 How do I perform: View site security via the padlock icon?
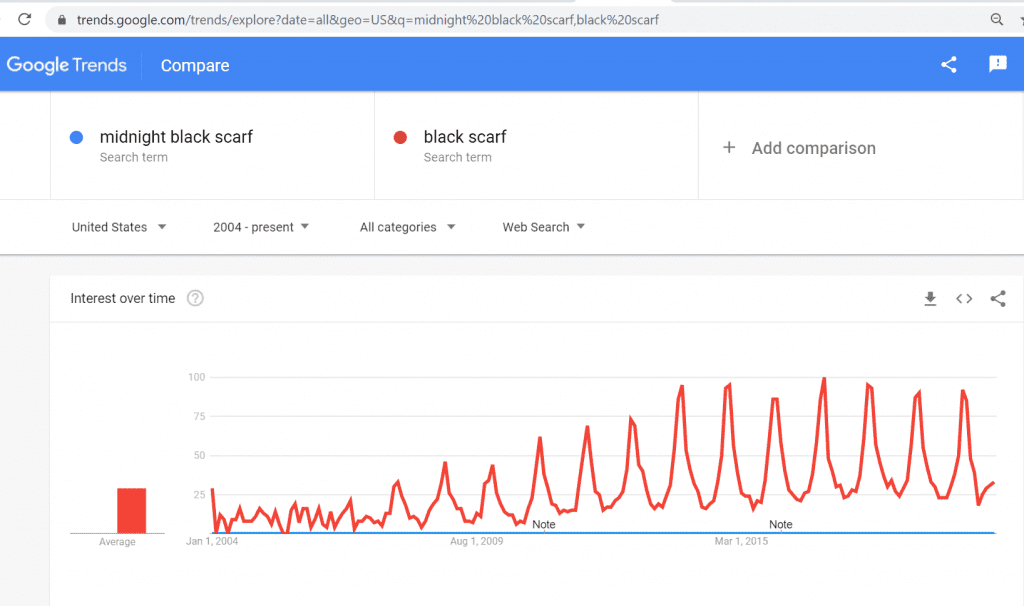click(60, 18)
